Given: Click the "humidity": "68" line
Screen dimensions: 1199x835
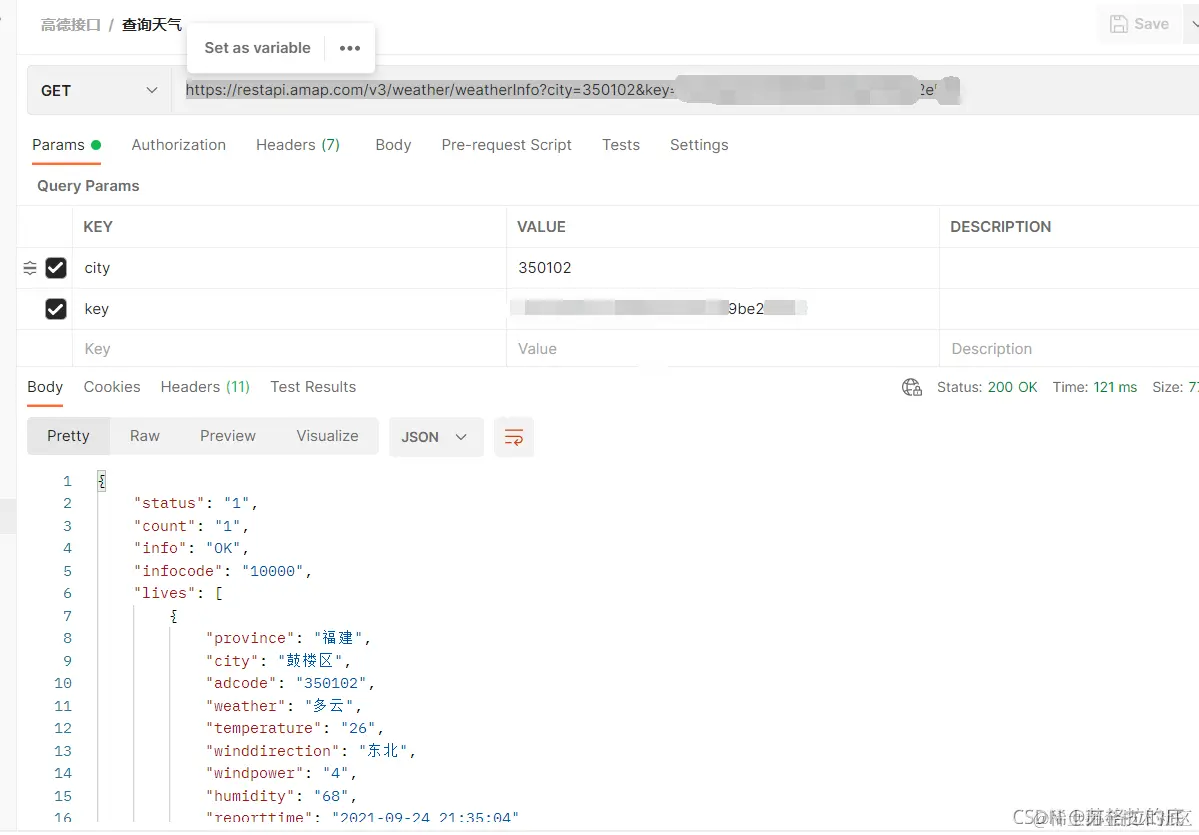Looking at the screenshot, I should 281,796.
